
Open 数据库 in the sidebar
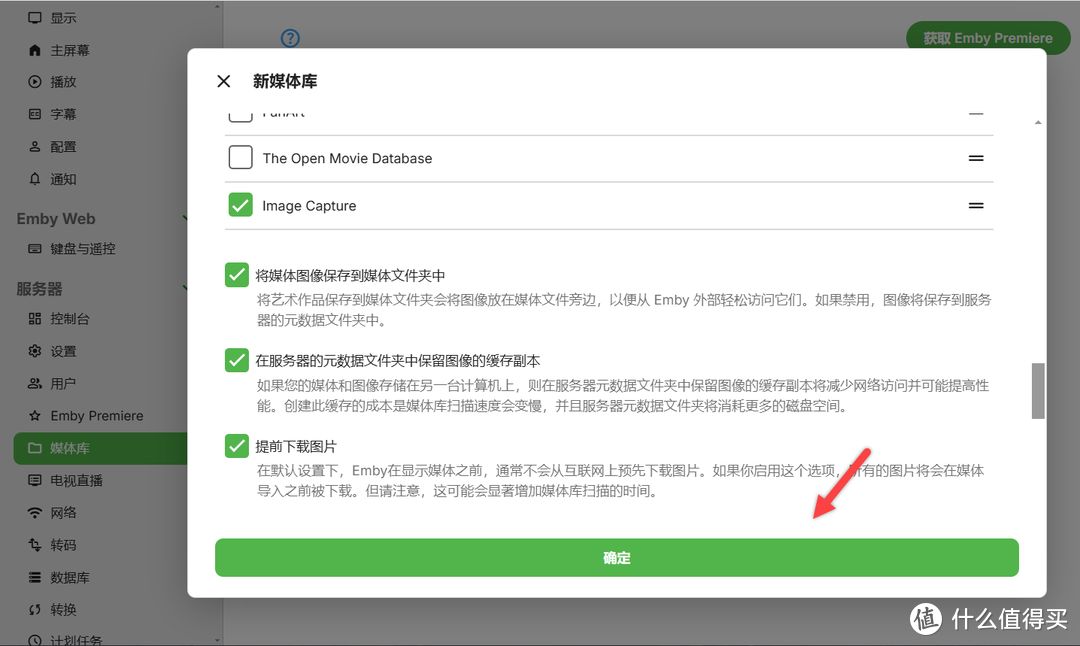point(70,577)
